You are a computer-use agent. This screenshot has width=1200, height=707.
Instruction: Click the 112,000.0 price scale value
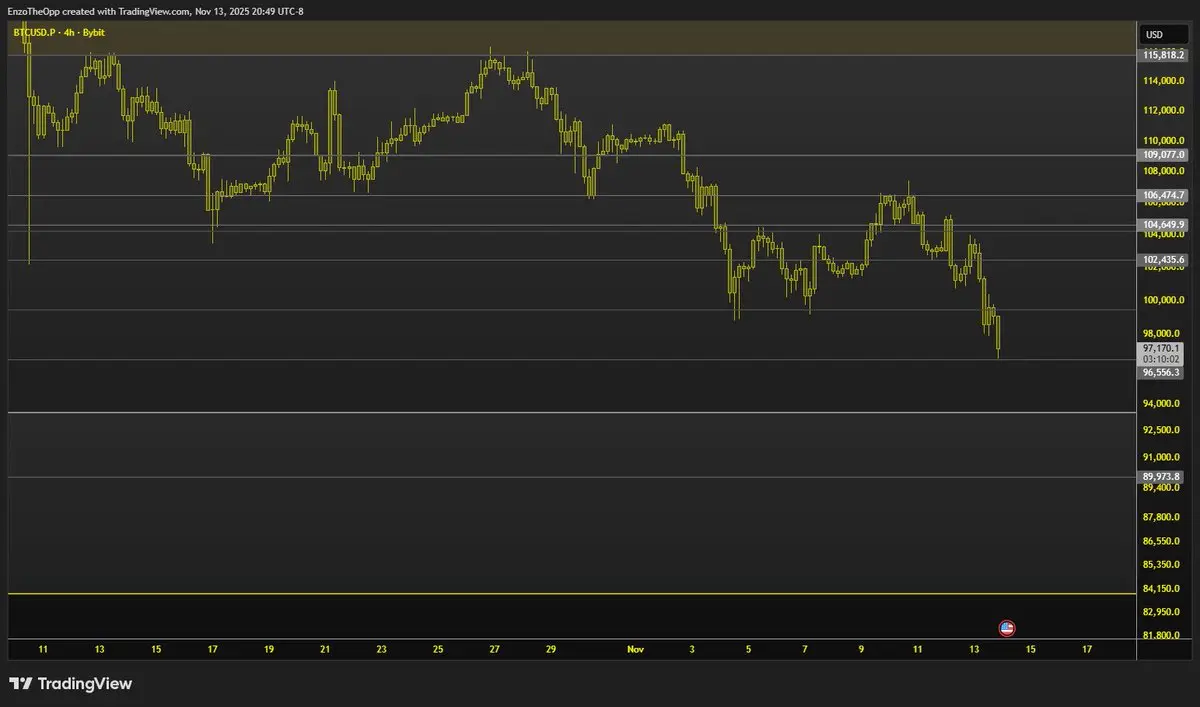1164,110
